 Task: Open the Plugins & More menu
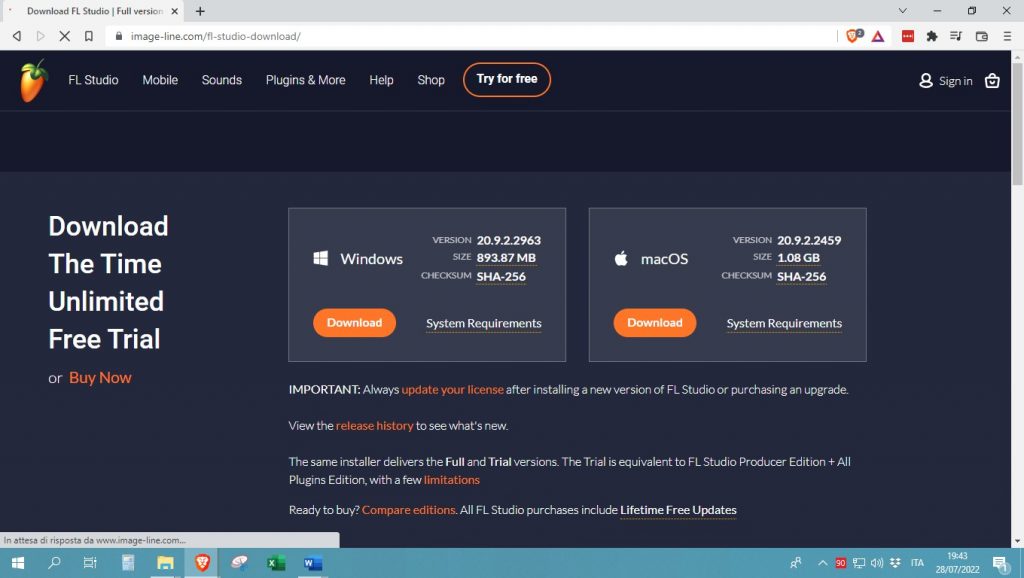pyautogui.click(x=305, y=80)
